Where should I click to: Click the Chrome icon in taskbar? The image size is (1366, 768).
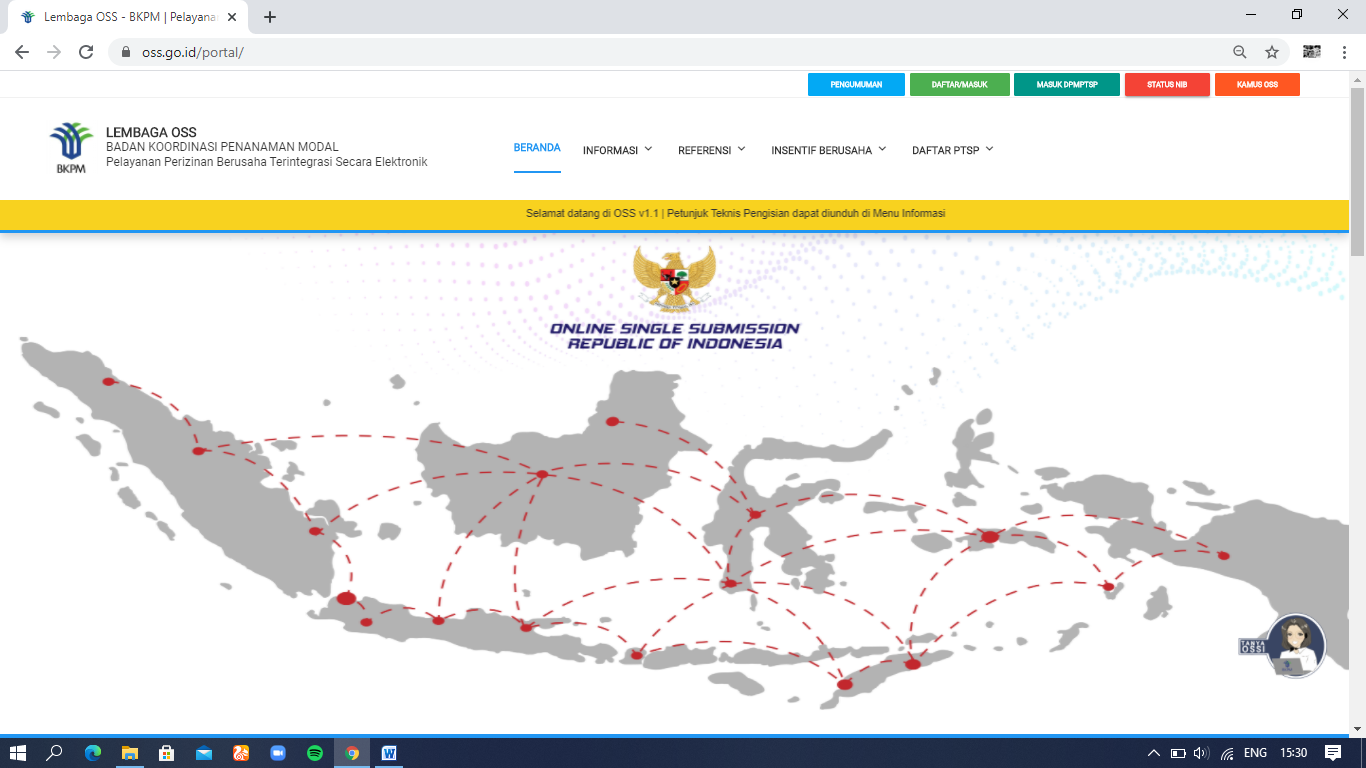coord(352,753)
